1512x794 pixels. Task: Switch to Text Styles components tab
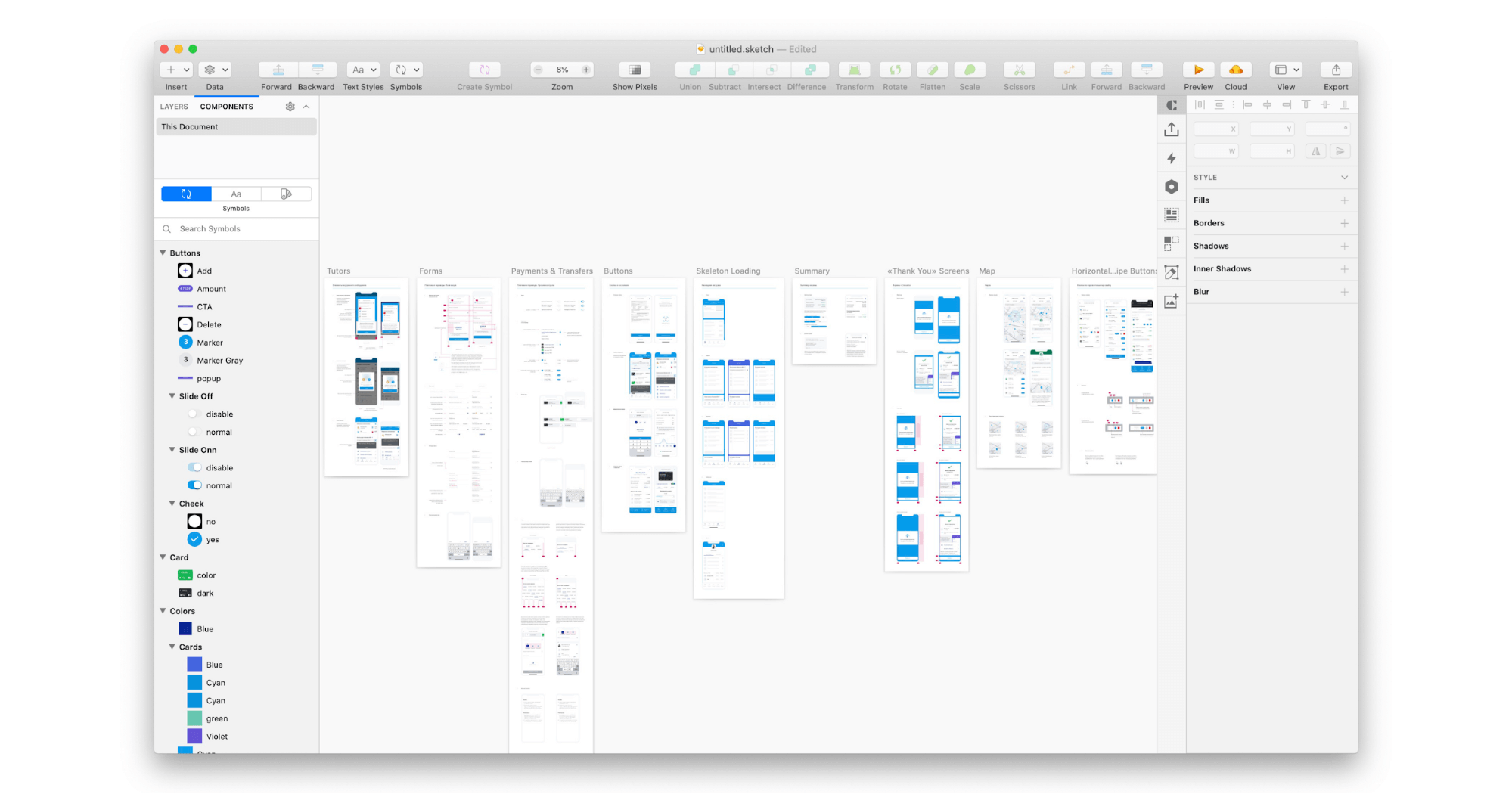236,194
